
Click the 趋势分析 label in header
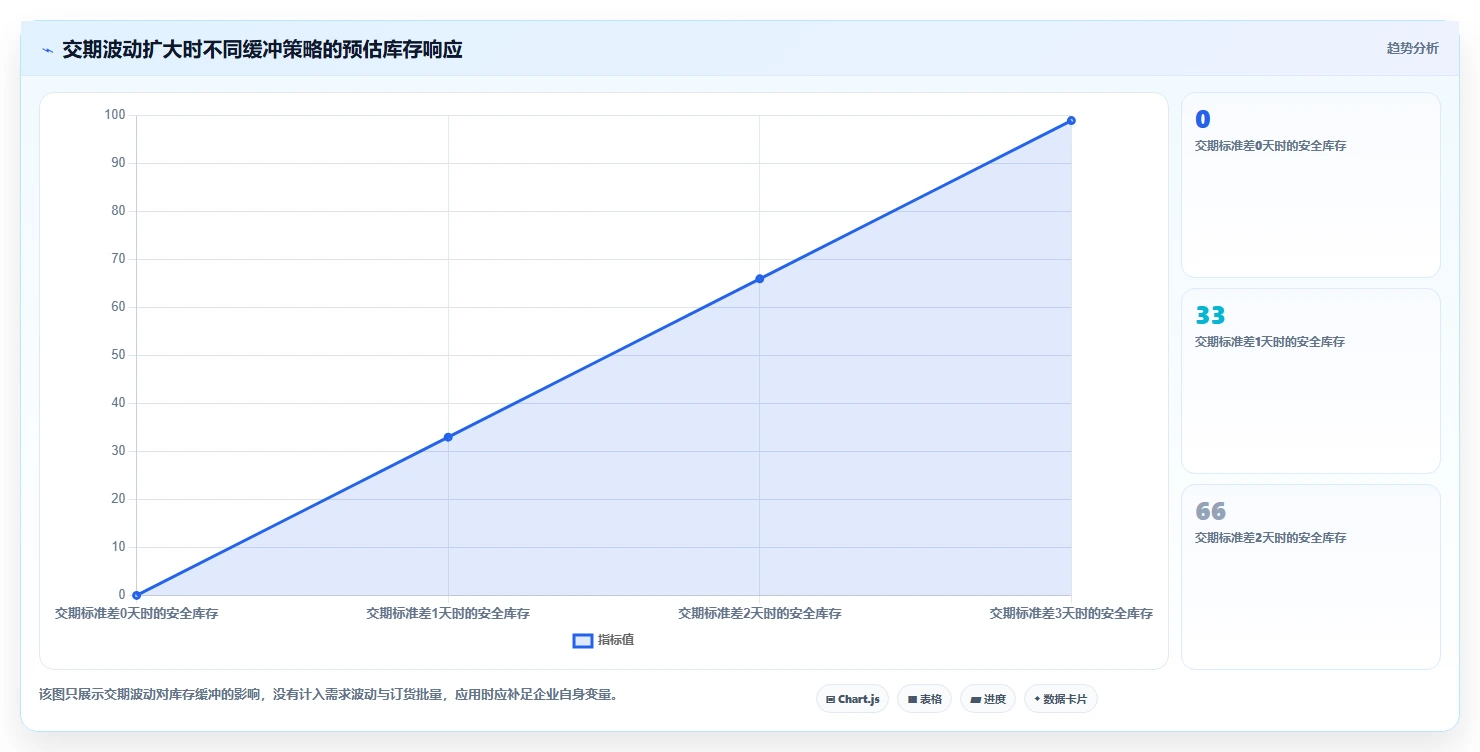tap(1412, 48)
